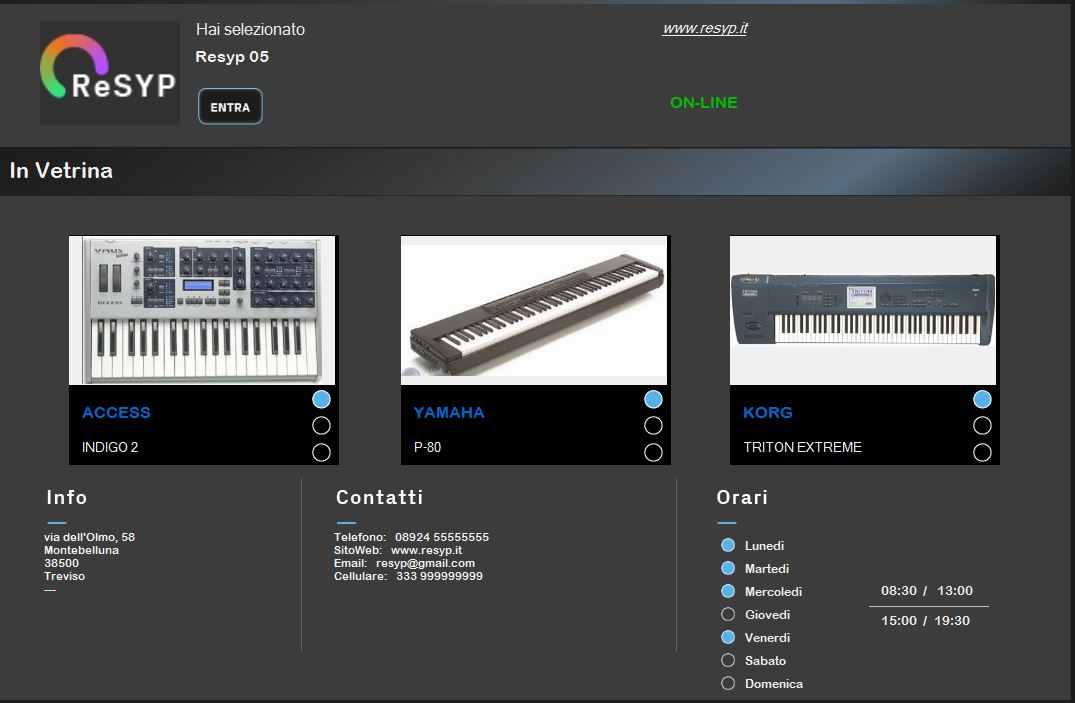Click the ReSYP logo
The image size is (1075, 703).
pyautogui.click(x=110, y=73)
